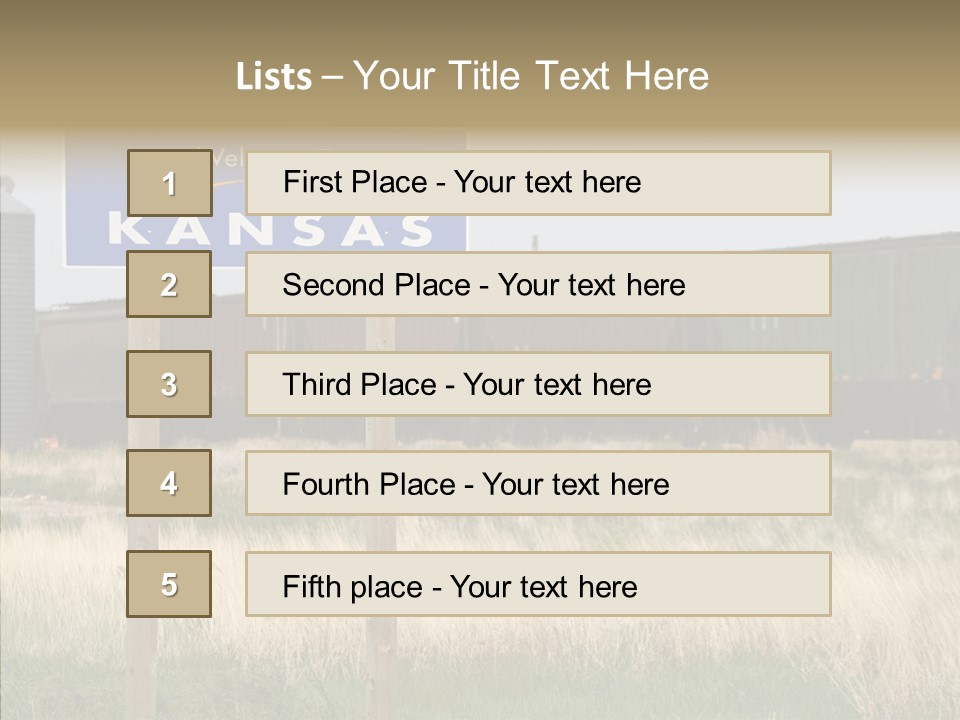Click the 'Second Place - Your text here' bar
The width and height of the screenshot is (960, 720).
(538, 284)
